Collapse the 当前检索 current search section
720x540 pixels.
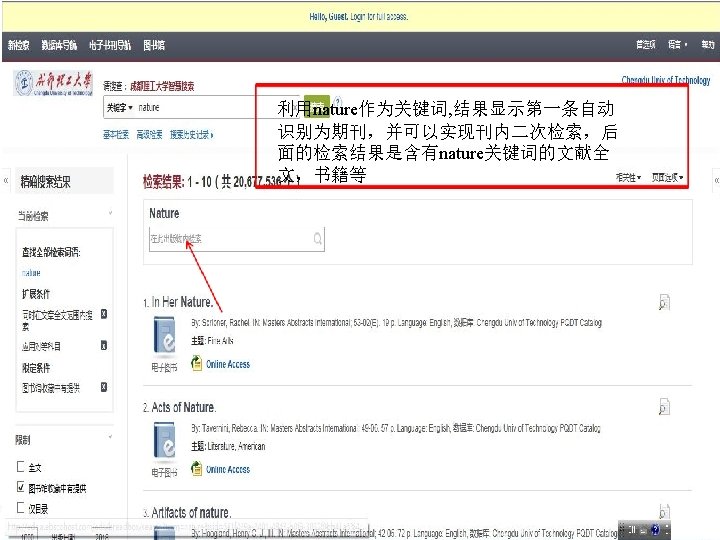(110, 213)
